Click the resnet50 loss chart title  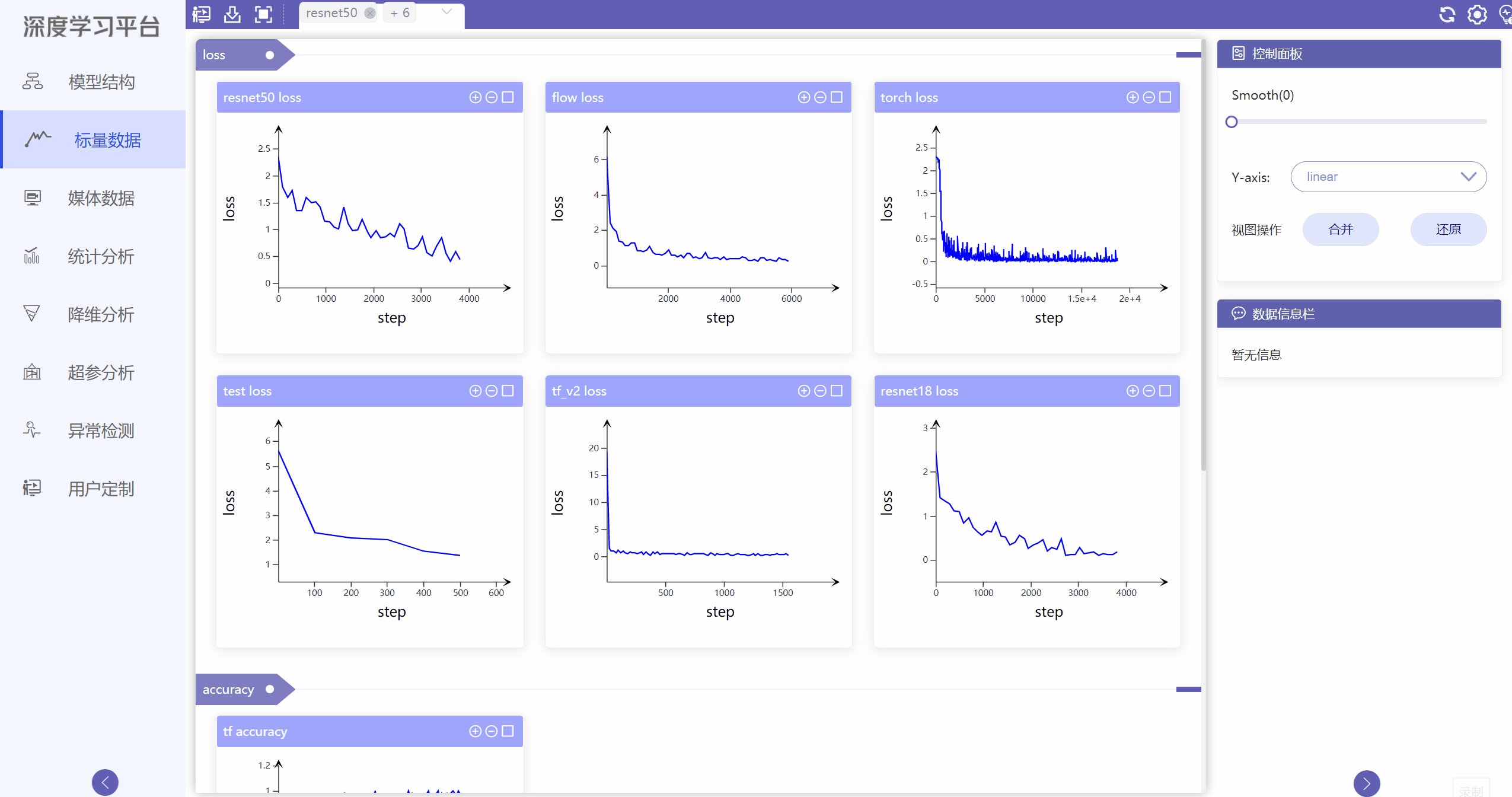pos(262,97)
